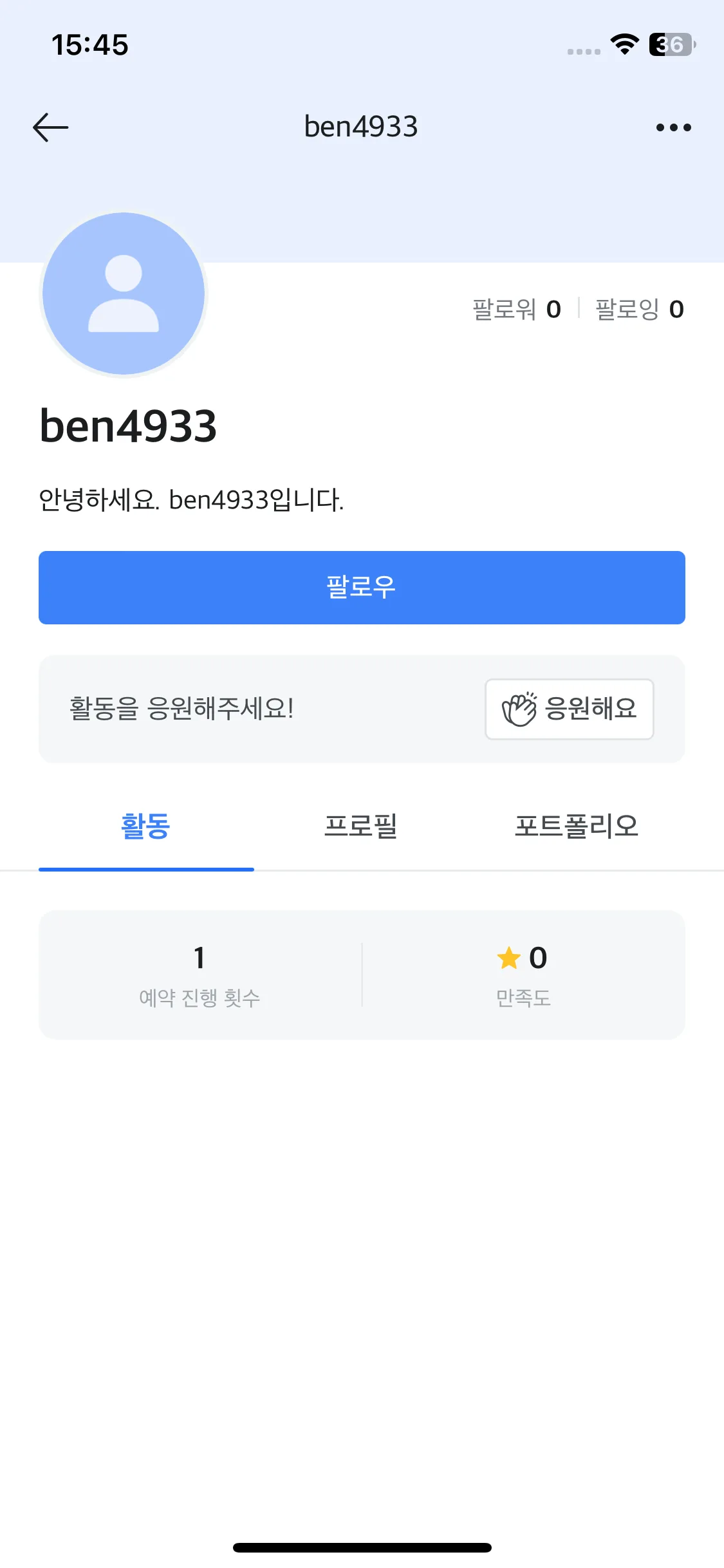724x1568 pixels.
Task: Tap the 활동을 응원해주세요 banner text
Action: coord(181,709)
